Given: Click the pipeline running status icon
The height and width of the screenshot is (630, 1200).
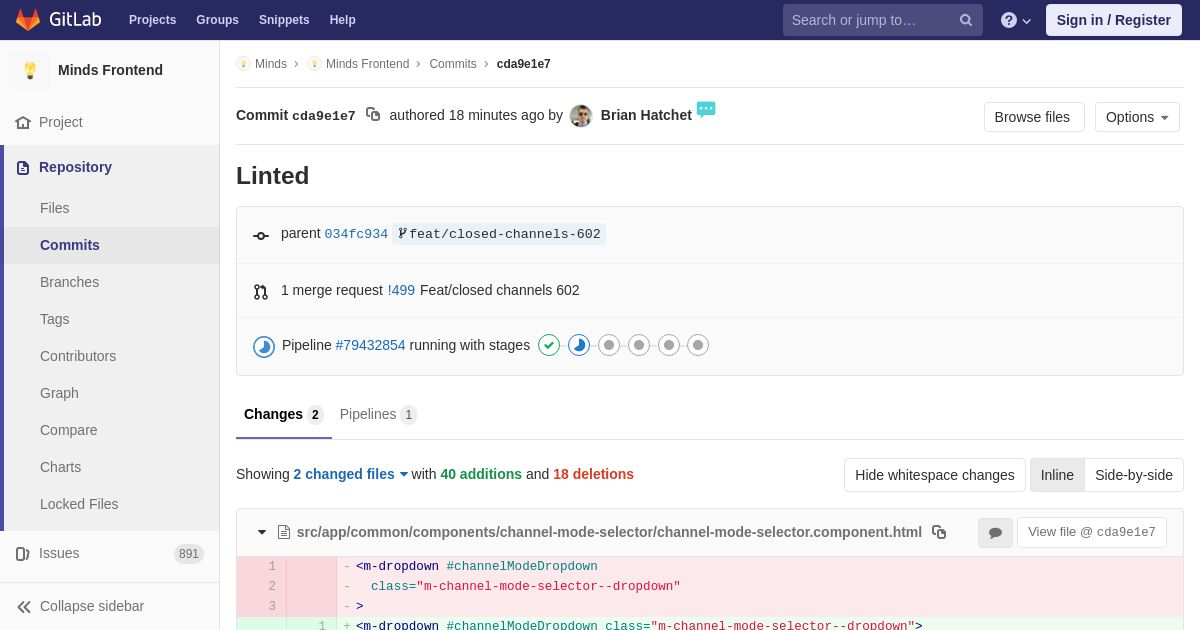Looking at the screenshot, I should pos(264,347).
